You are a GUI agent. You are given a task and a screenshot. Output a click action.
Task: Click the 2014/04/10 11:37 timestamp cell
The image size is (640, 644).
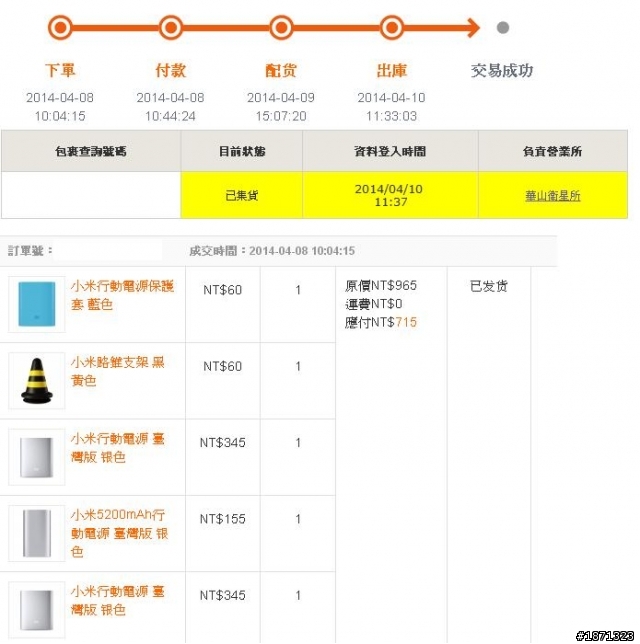click(390, 195)
